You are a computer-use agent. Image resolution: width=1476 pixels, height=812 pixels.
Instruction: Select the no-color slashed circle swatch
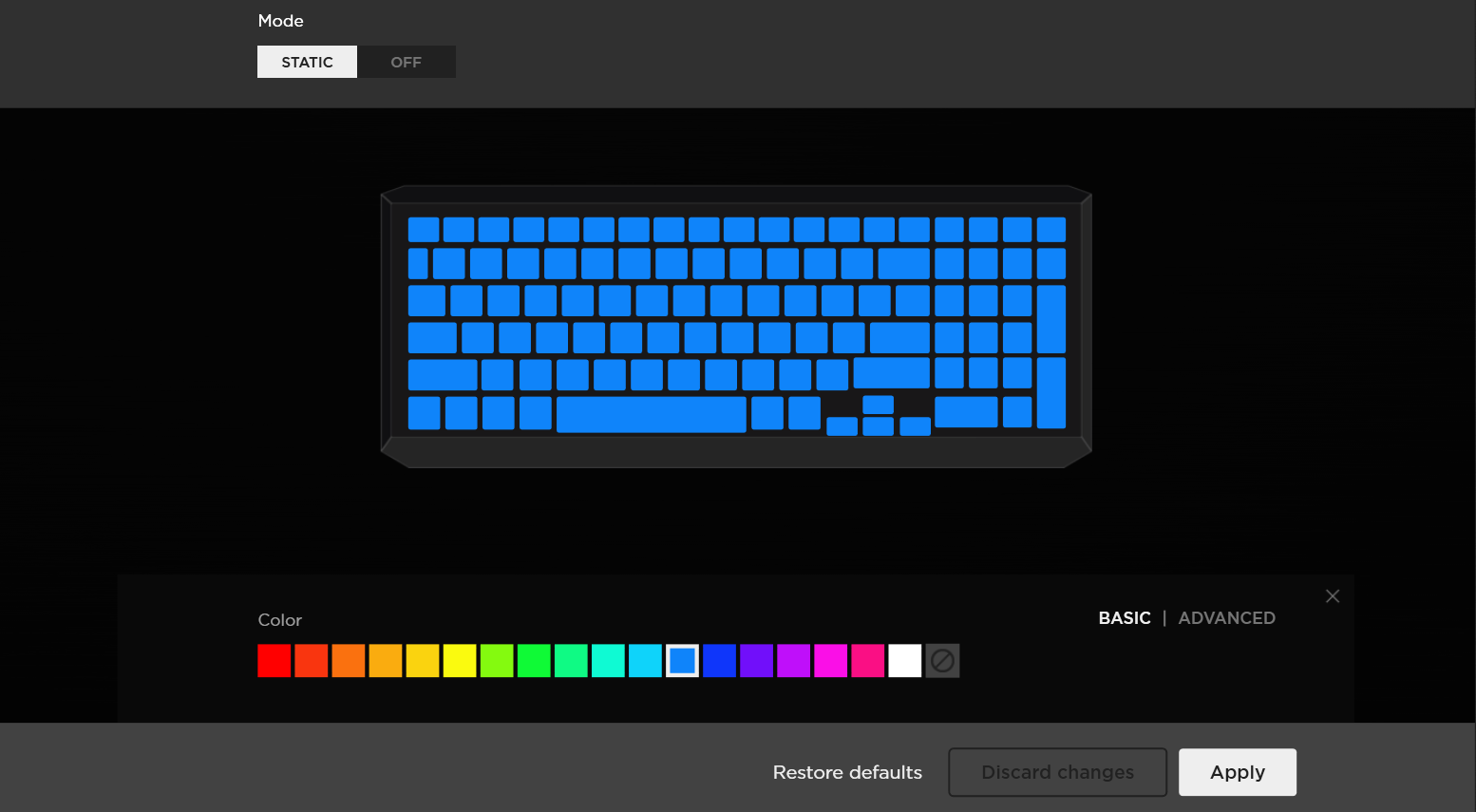point(942,661)
